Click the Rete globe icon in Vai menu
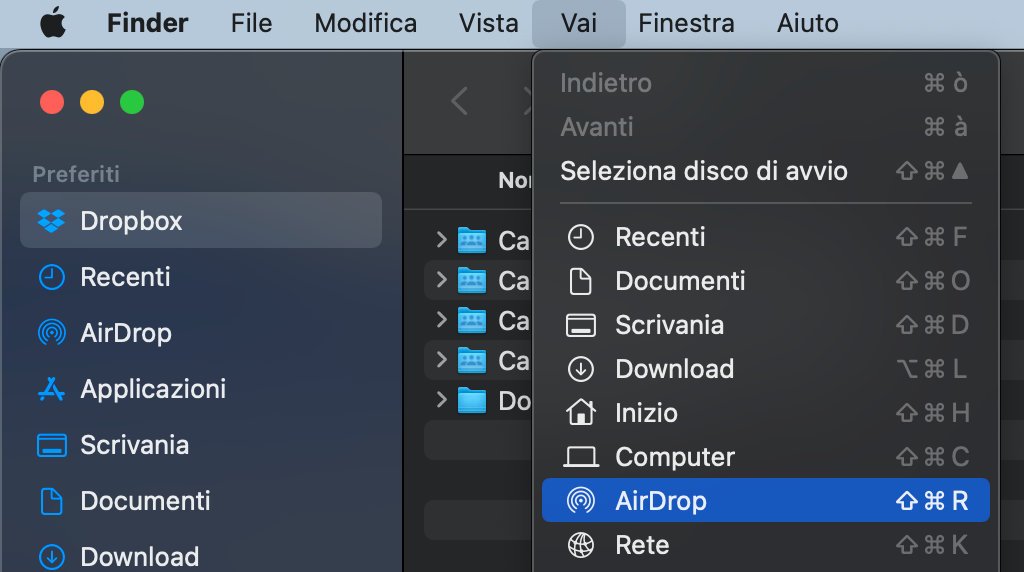The width and height of the screenshot is (1024, 572). click(x=581, y=545)
